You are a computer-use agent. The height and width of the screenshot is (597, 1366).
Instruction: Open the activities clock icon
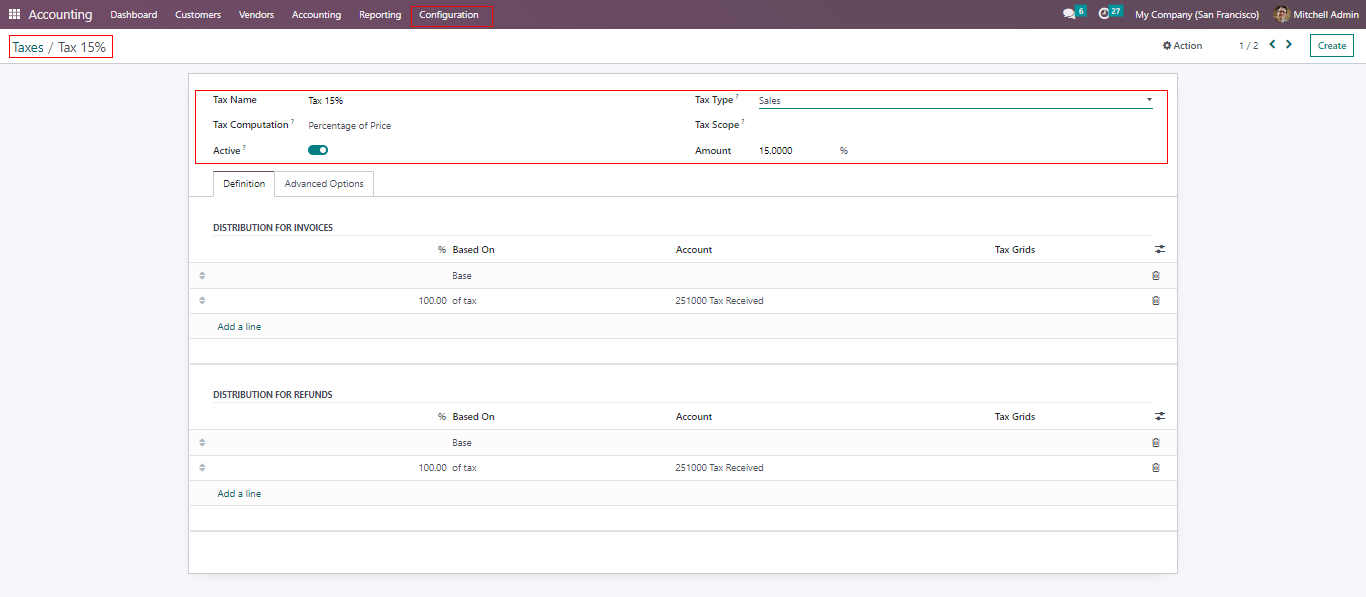(1104, 14)
